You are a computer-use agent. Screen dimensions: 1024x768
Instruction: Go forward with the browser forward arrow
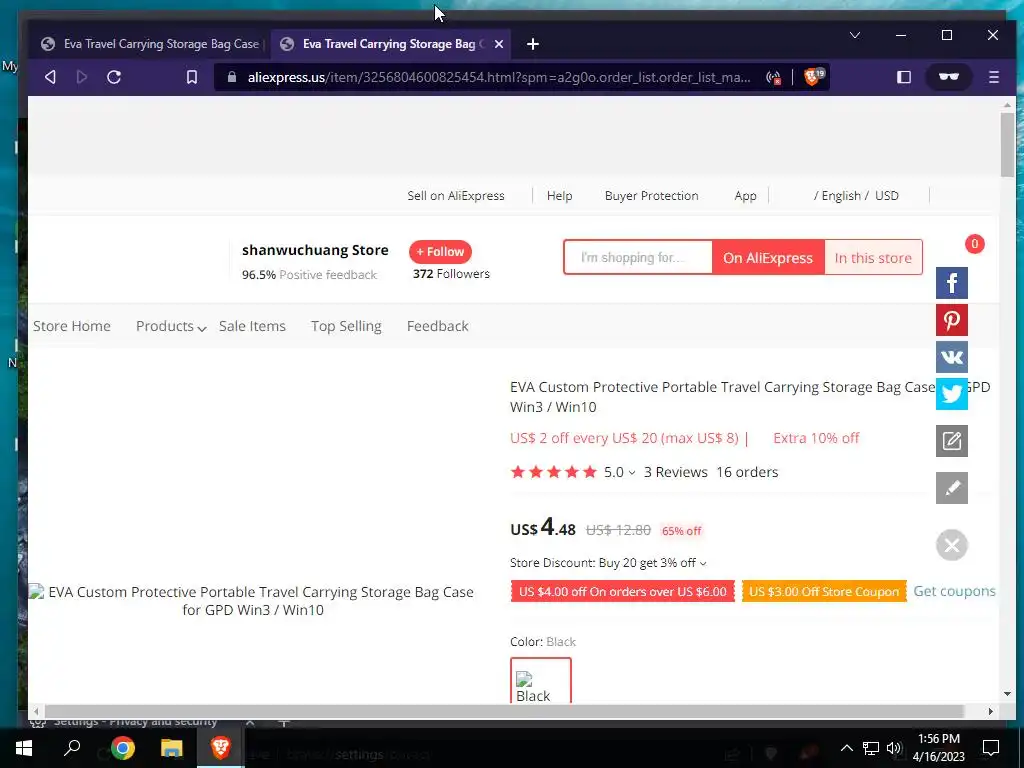(x=82, y=77)
